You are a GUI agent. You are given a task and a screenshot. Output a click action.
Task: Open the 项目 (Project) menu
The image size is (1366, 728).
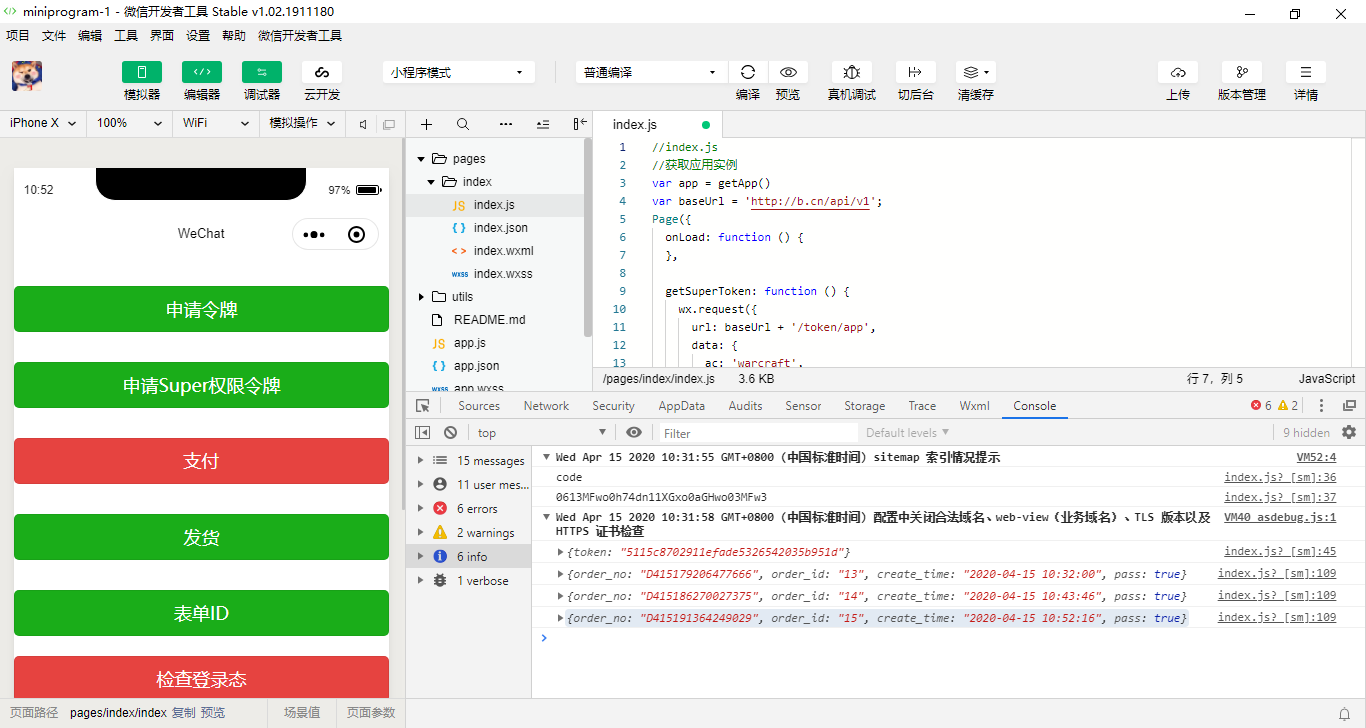18,35
